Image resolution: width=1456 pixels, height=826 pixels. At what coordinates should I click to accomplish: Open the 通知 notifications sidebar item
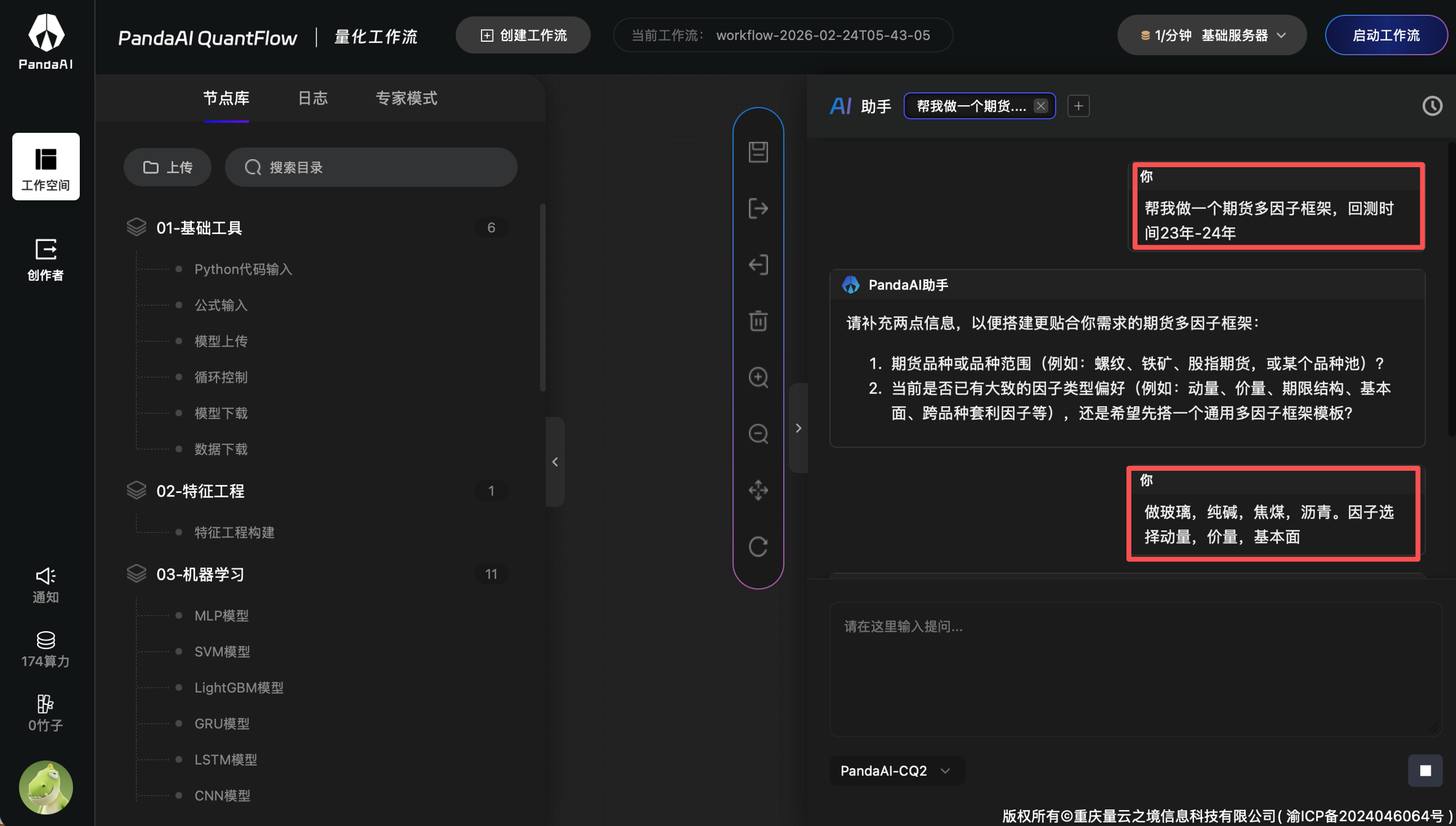coord(46,585)
